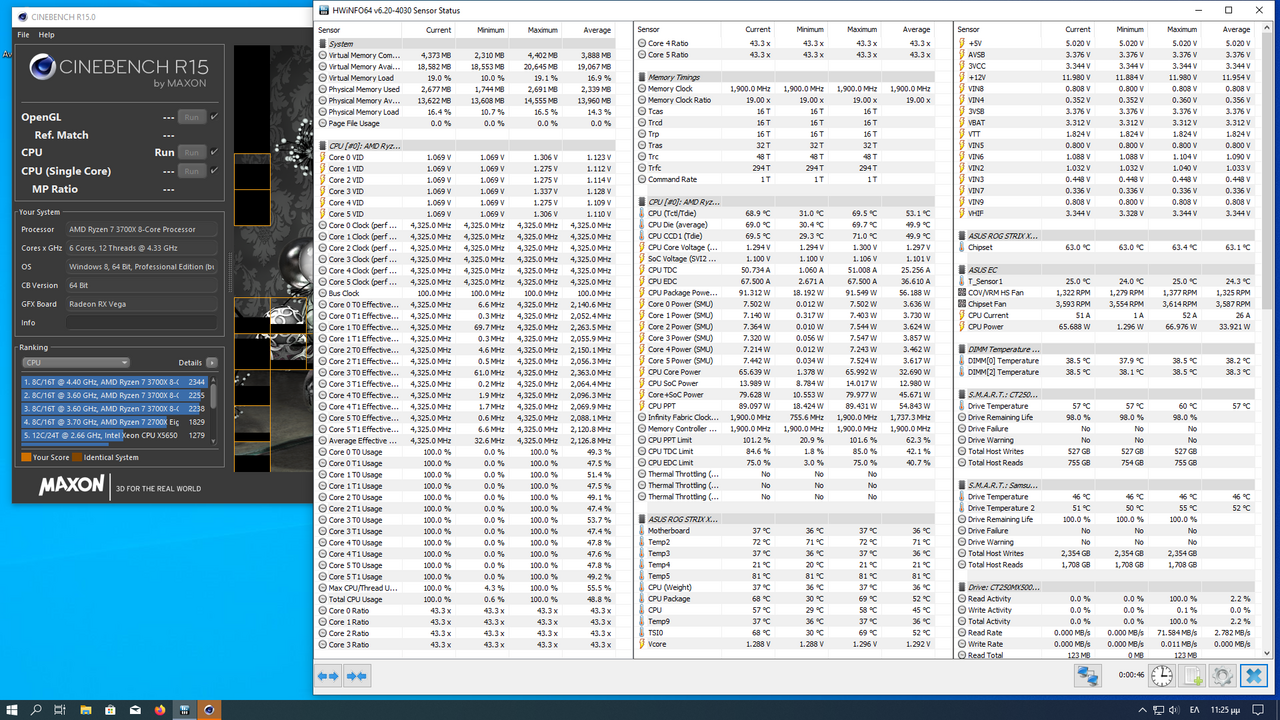The image size is (1280, 720).
Task: Open the Windows Start menu
Action: 13,709
